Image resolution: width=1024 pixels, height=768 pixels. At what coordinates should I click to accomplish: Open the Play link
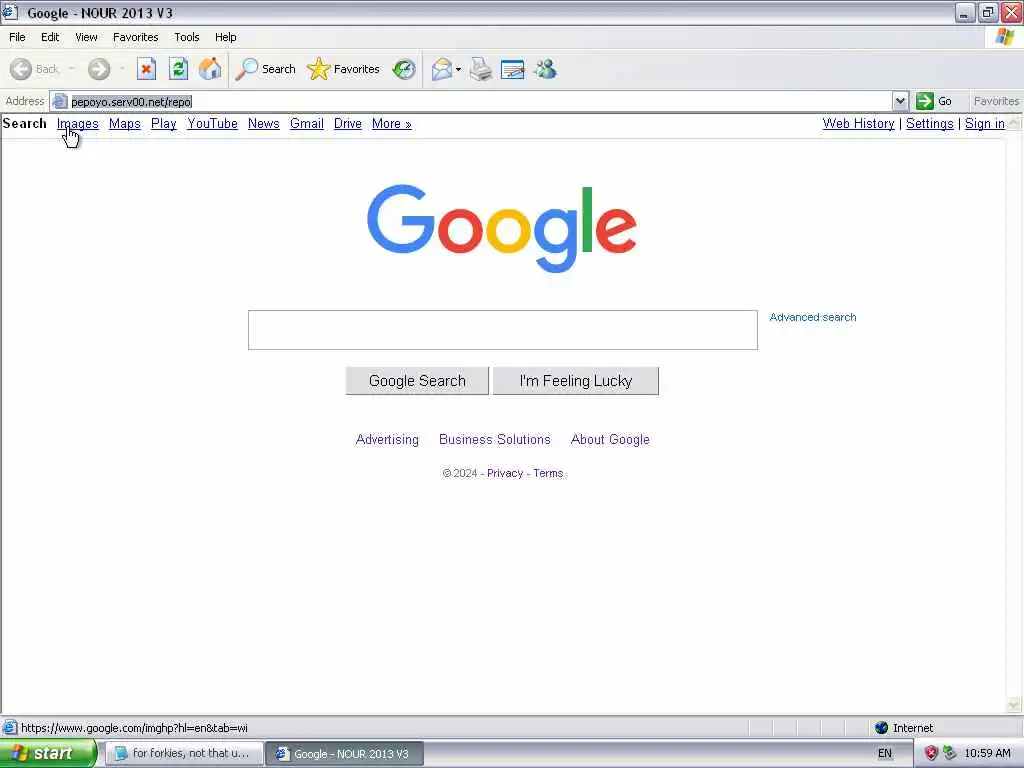tap(164, 123)
